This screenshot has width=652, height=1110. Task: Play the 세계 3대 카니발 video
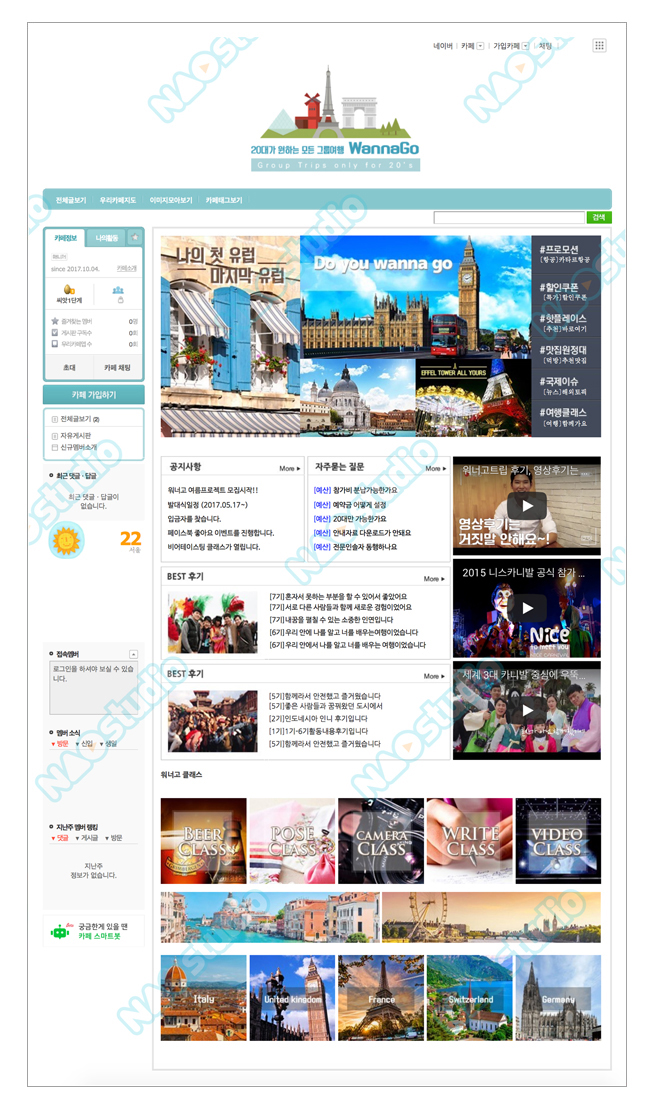[527, 711]
